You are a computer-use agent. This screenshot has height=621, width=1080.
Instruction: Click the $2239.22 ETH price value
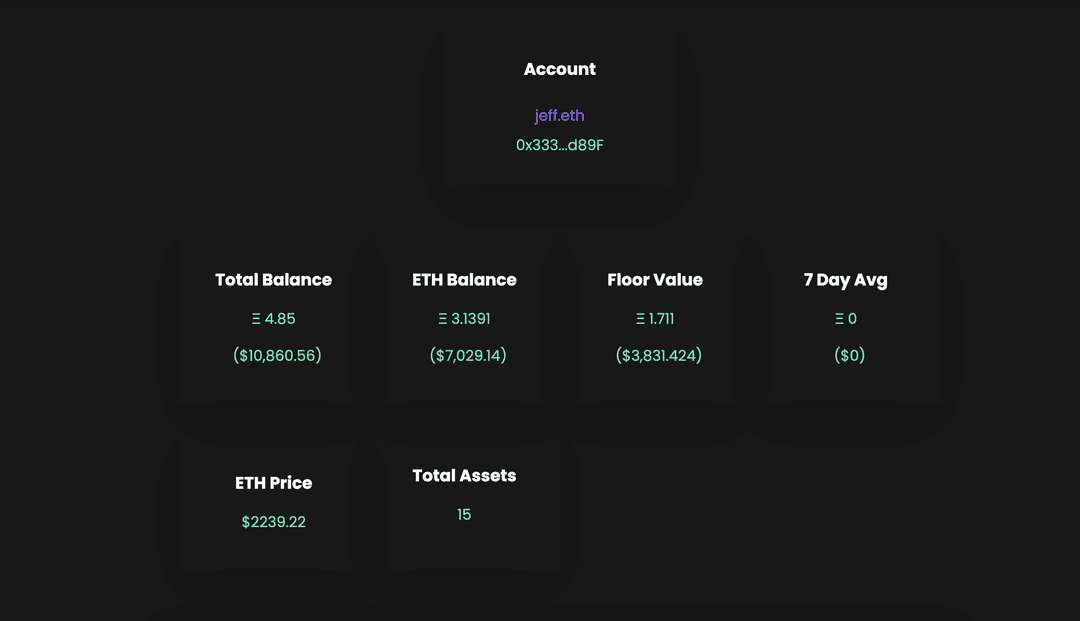pos(273,522)
